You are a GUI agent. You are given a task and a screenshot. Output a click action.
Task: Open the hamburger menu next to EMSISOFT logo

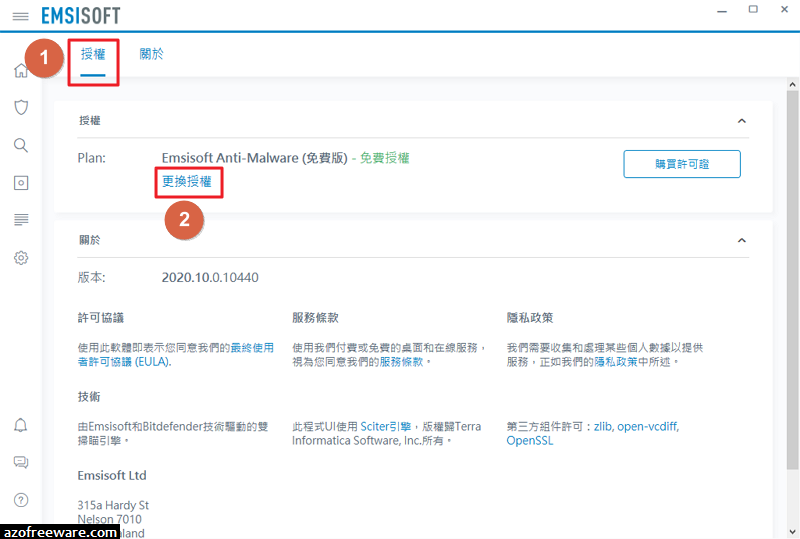pyautogui.click(x=20, y=16)
